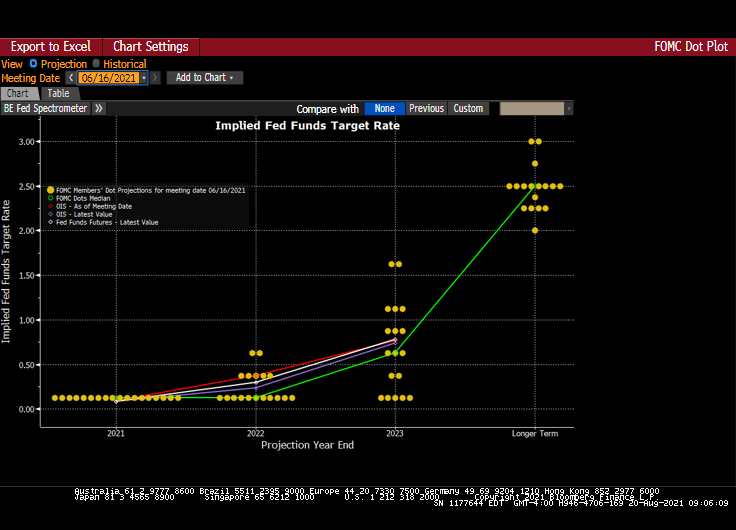Click FOMC Members' Dot Projections legend marker
This screenshot has height=530, width=736.
[51, 189]
